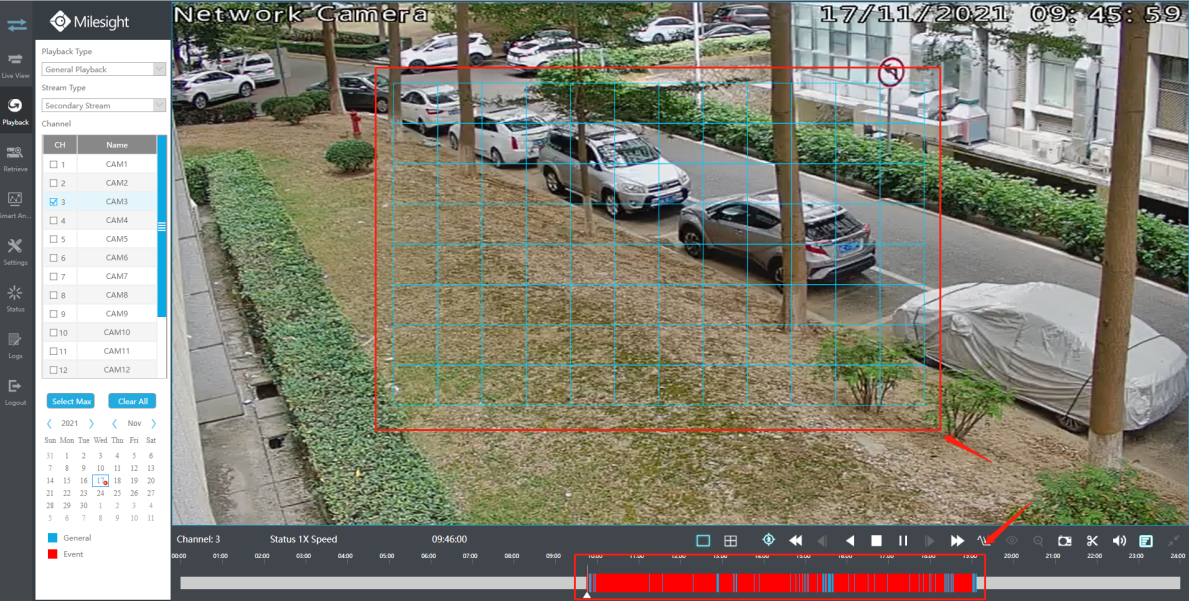
Task: Open the Retrieve section
Action: (x=16, y=159)
